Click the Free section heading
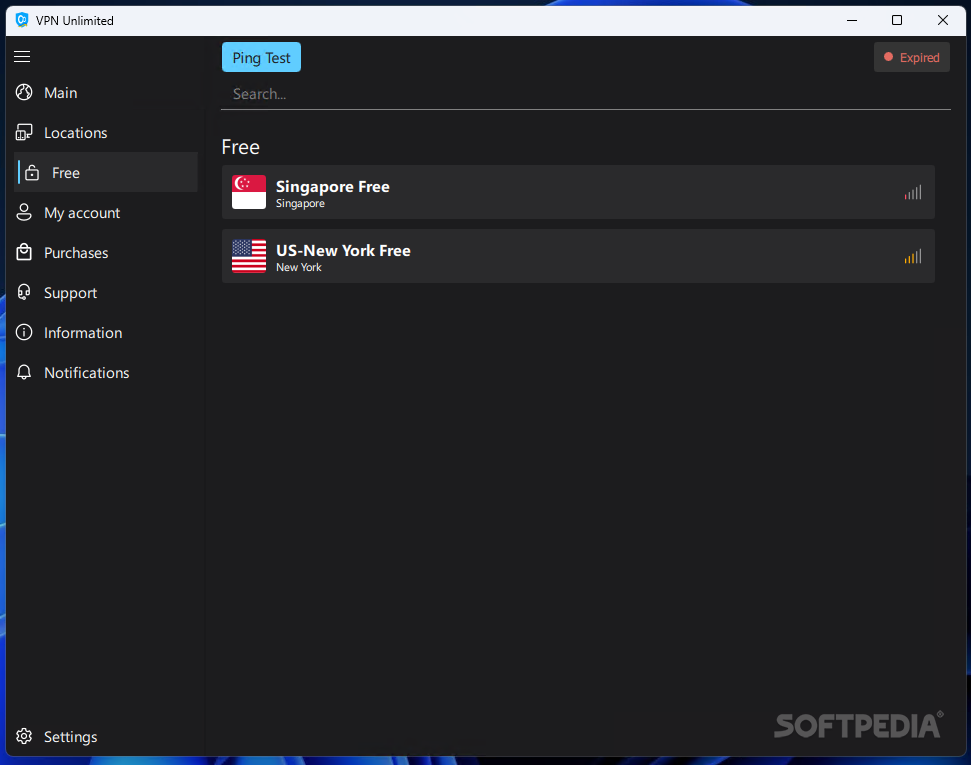971x765 pixels. (x=241, y=147)
